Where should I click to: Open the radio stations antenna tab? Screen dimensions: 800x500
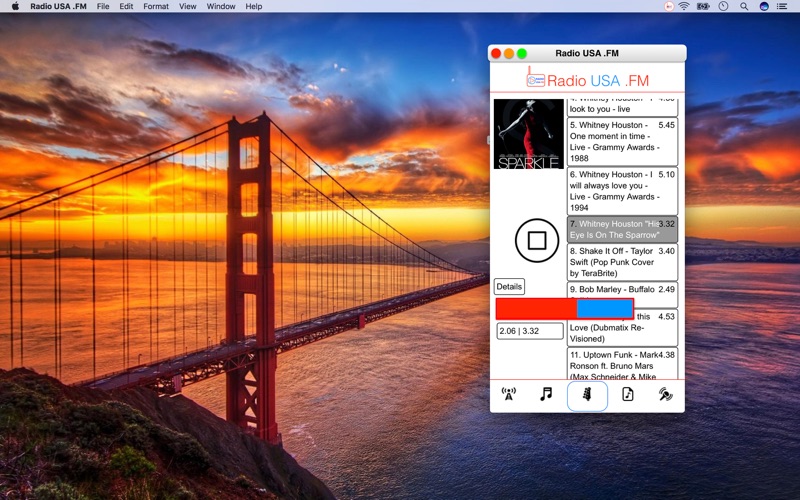point(508,394)
